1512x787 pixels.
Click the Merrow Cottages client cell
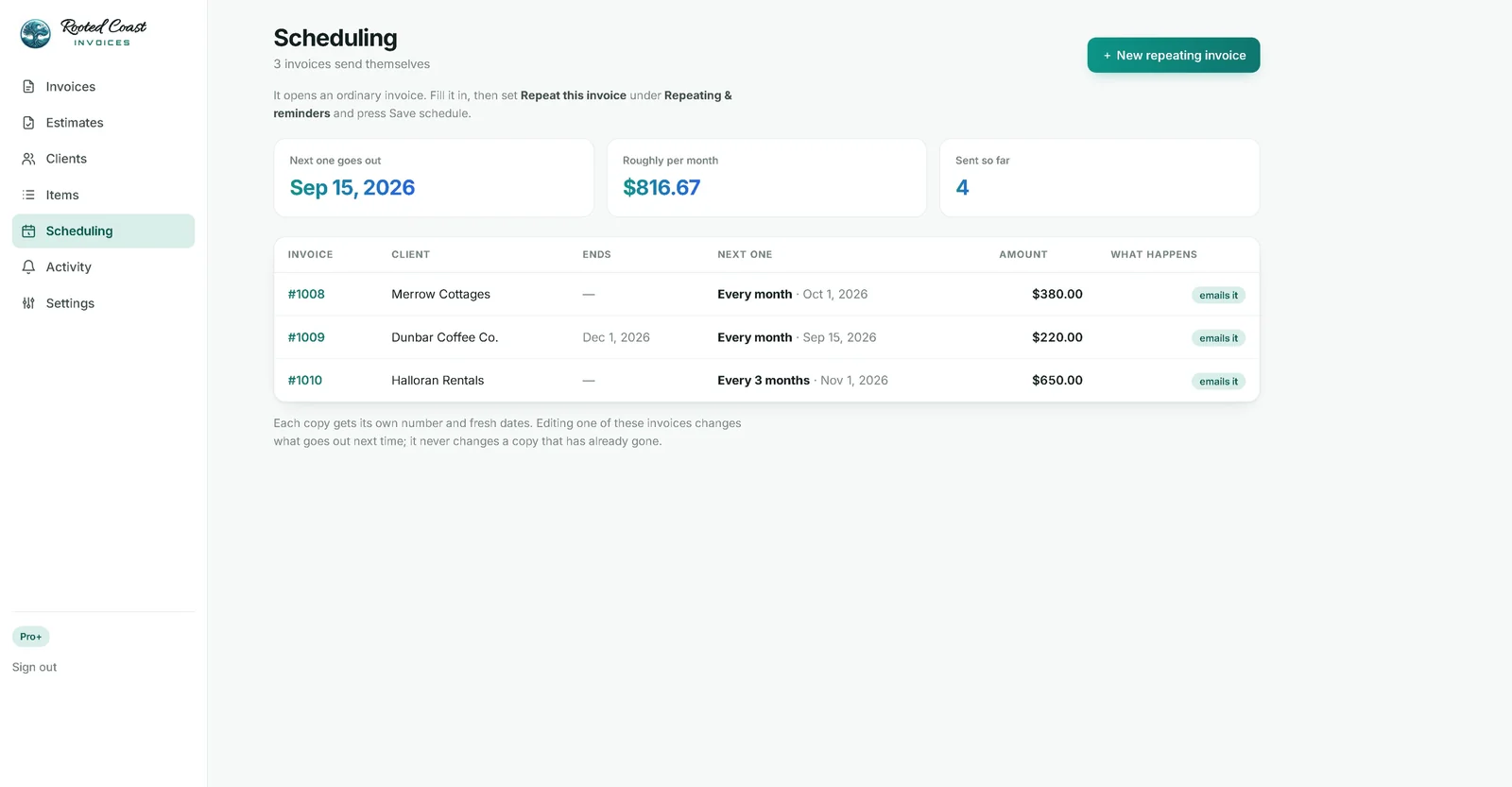[x=441, y=294]
